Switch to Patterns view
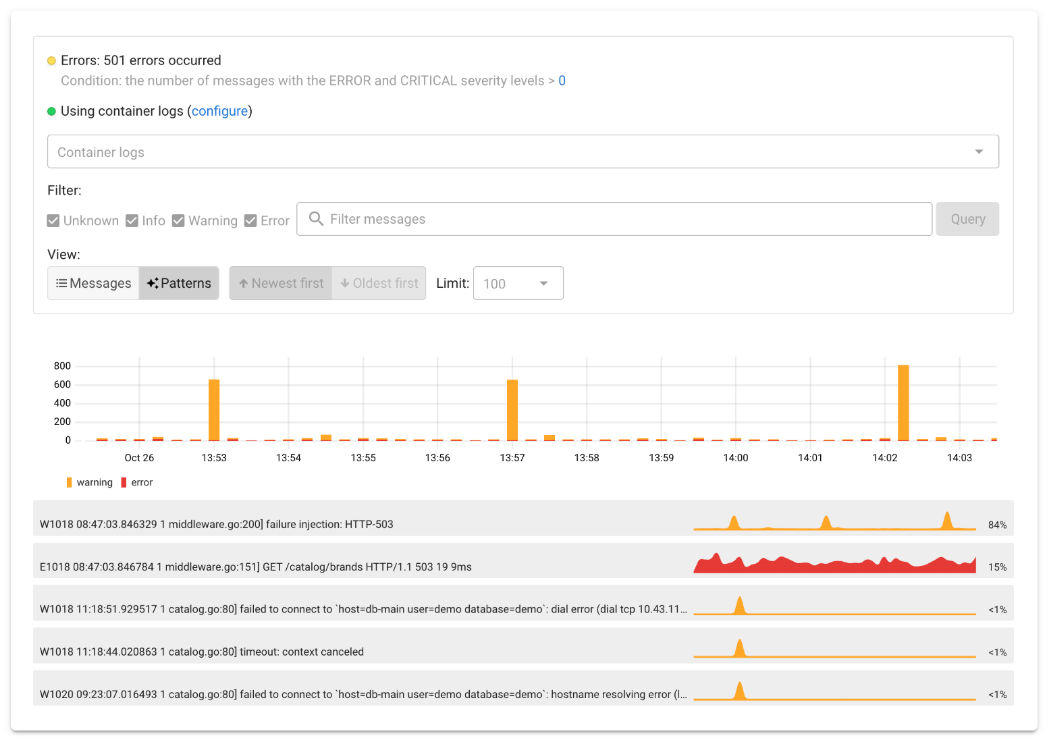The height and width of the screenshot is (742, 1054). [x=179, y=283]
